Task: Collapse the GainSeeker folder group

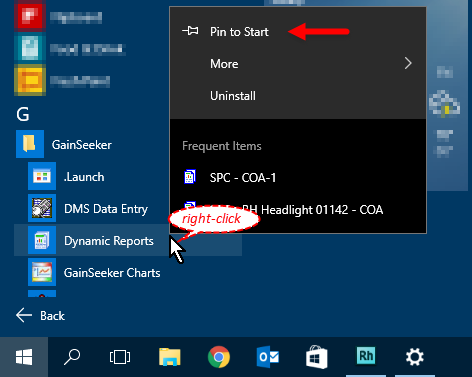Action: click(x=81, y=144)
